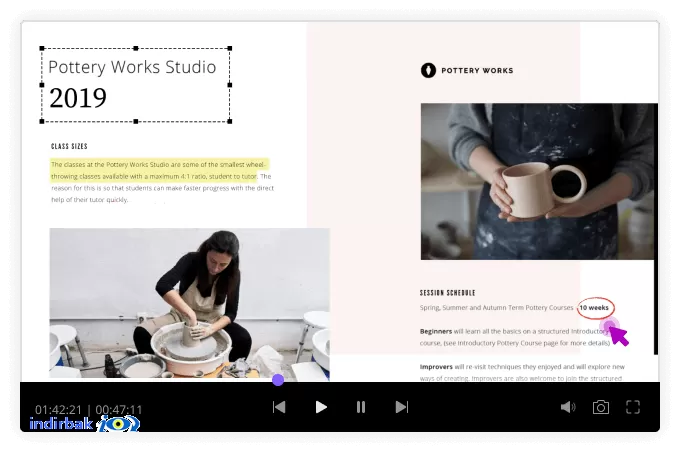Viewport: 680px width, 452px height.
Task: Take a snapshot with camera icon
Action: pyautogui.click(x=601, y=407)
